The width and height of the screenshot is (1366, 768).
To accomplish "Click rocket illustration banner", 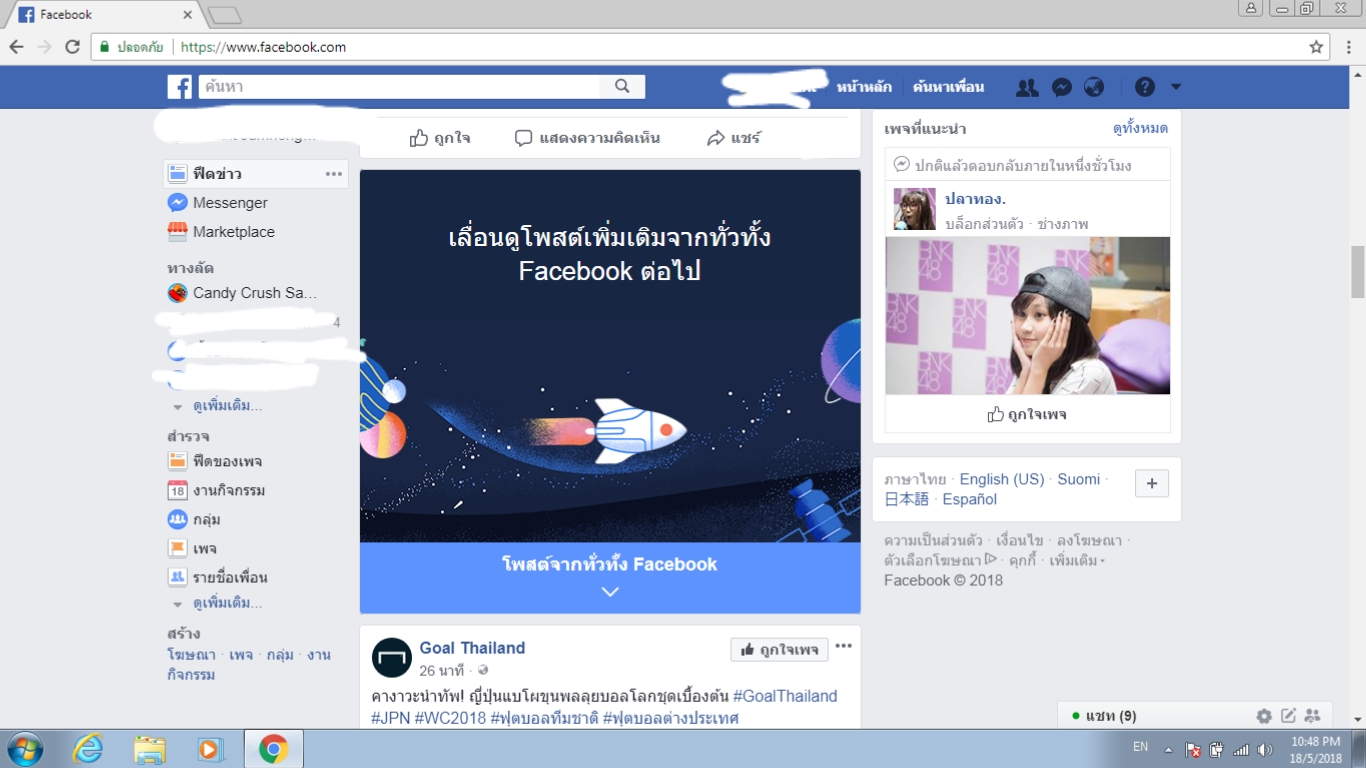I will [x=610, y=356].
